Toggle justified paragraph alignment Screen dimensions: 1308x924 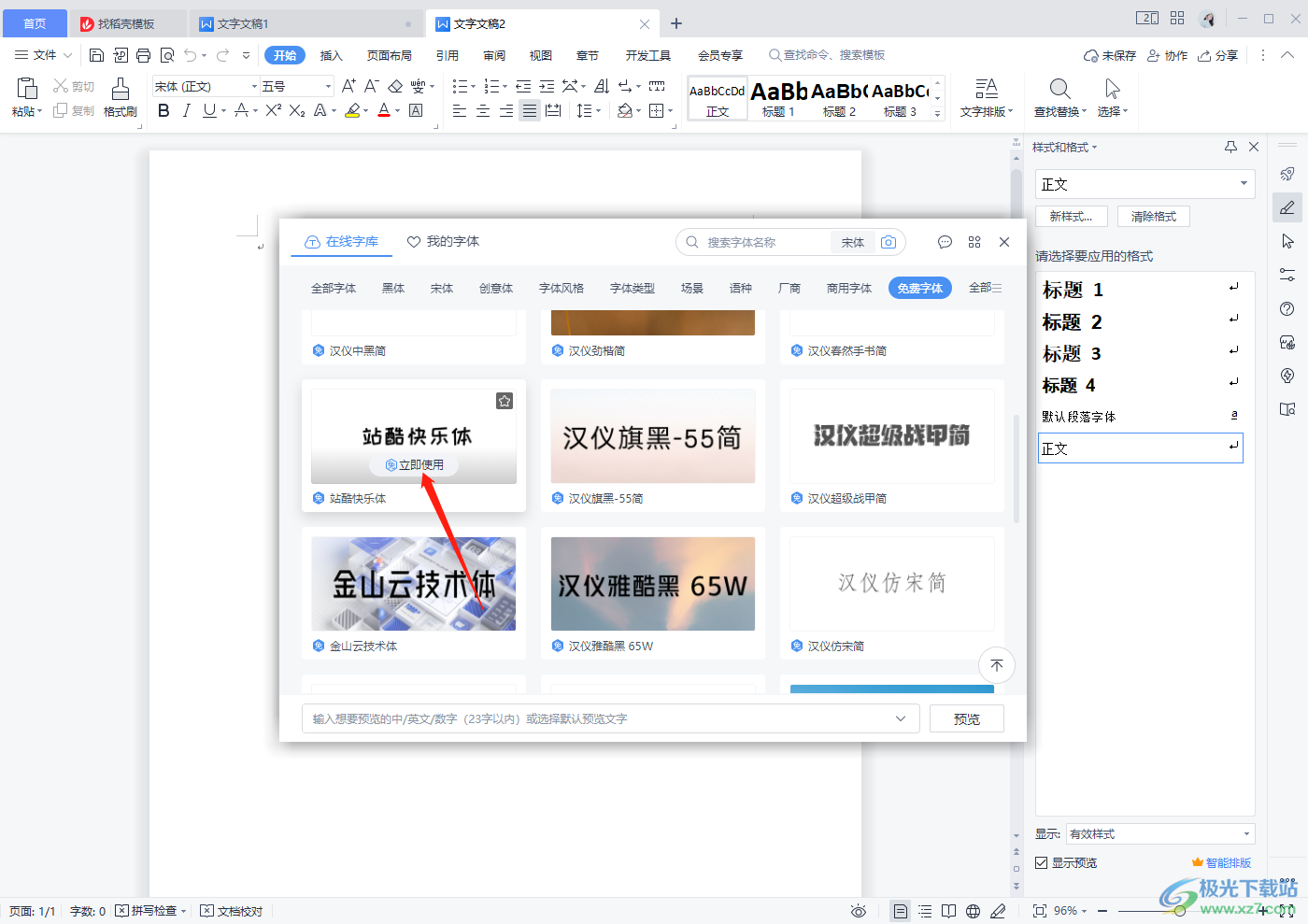pyautogui.click(x=530, y=111)
